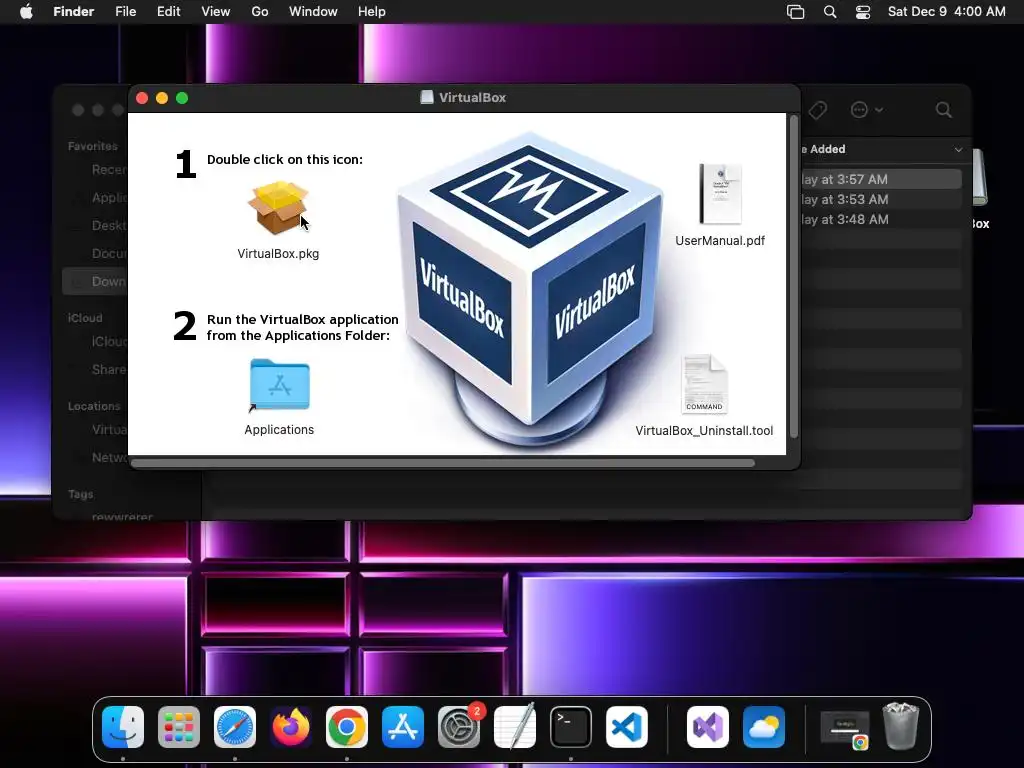Select Downloads in background Finder sidebar
The width and height of the screenshot is (1024, 768).
click(x=95, y=281)
